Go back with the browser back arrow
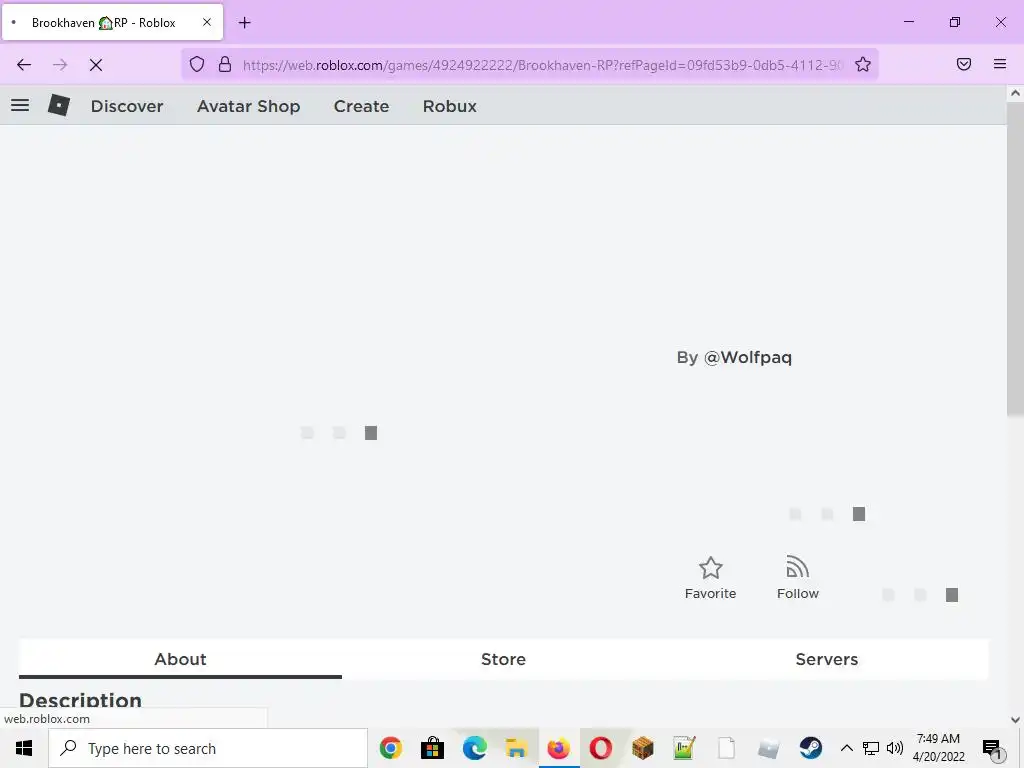The image size is (1024, 768). (24, 65)
